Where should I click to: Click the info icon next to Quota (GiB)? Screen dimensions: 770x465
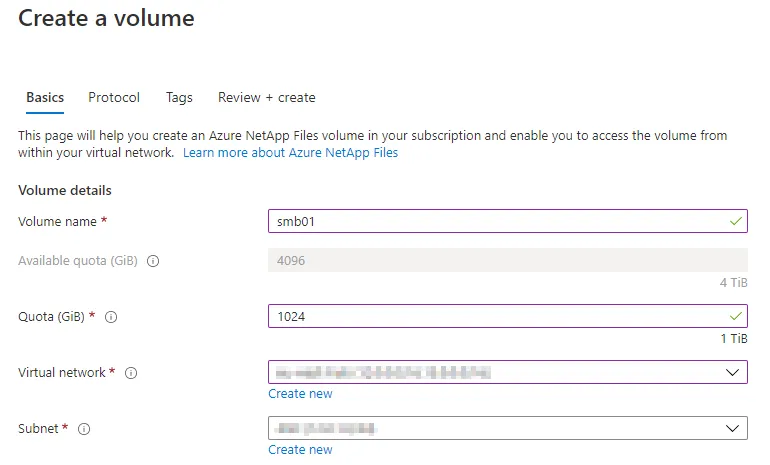pyautogui.click(x=111, y=317)
